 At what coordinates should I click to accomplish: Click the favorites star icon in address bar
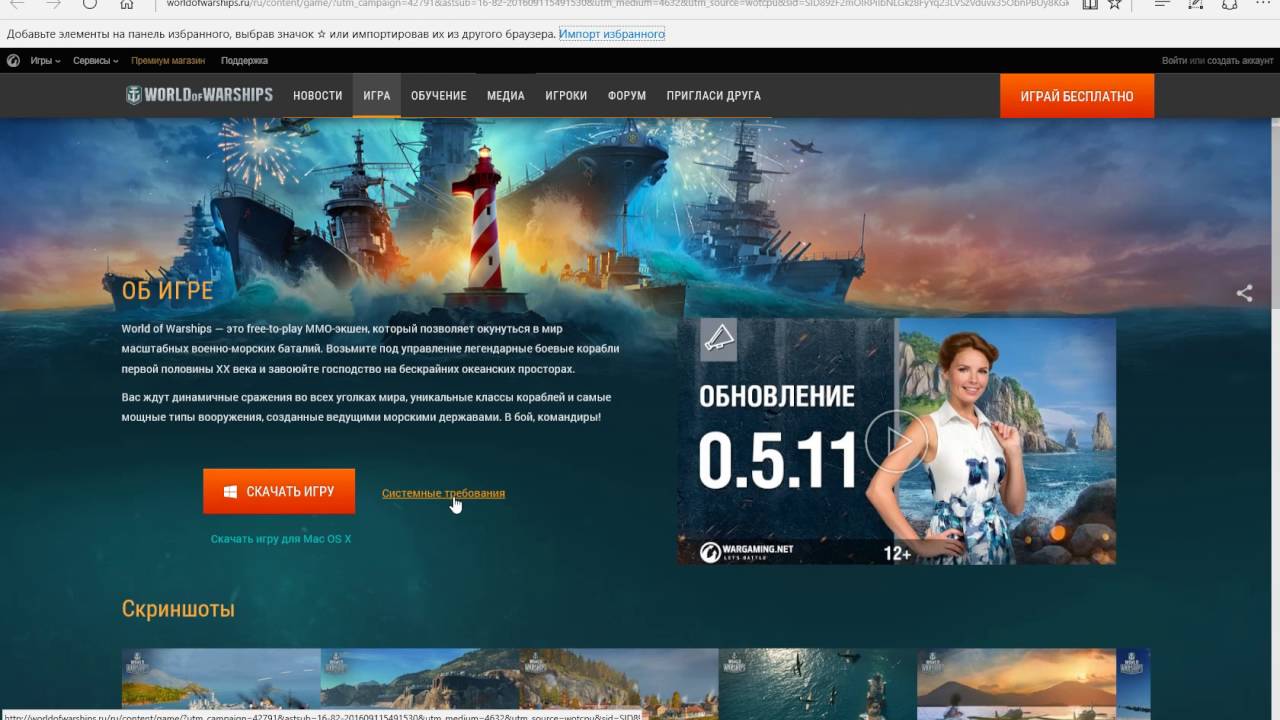(1114, 5)
